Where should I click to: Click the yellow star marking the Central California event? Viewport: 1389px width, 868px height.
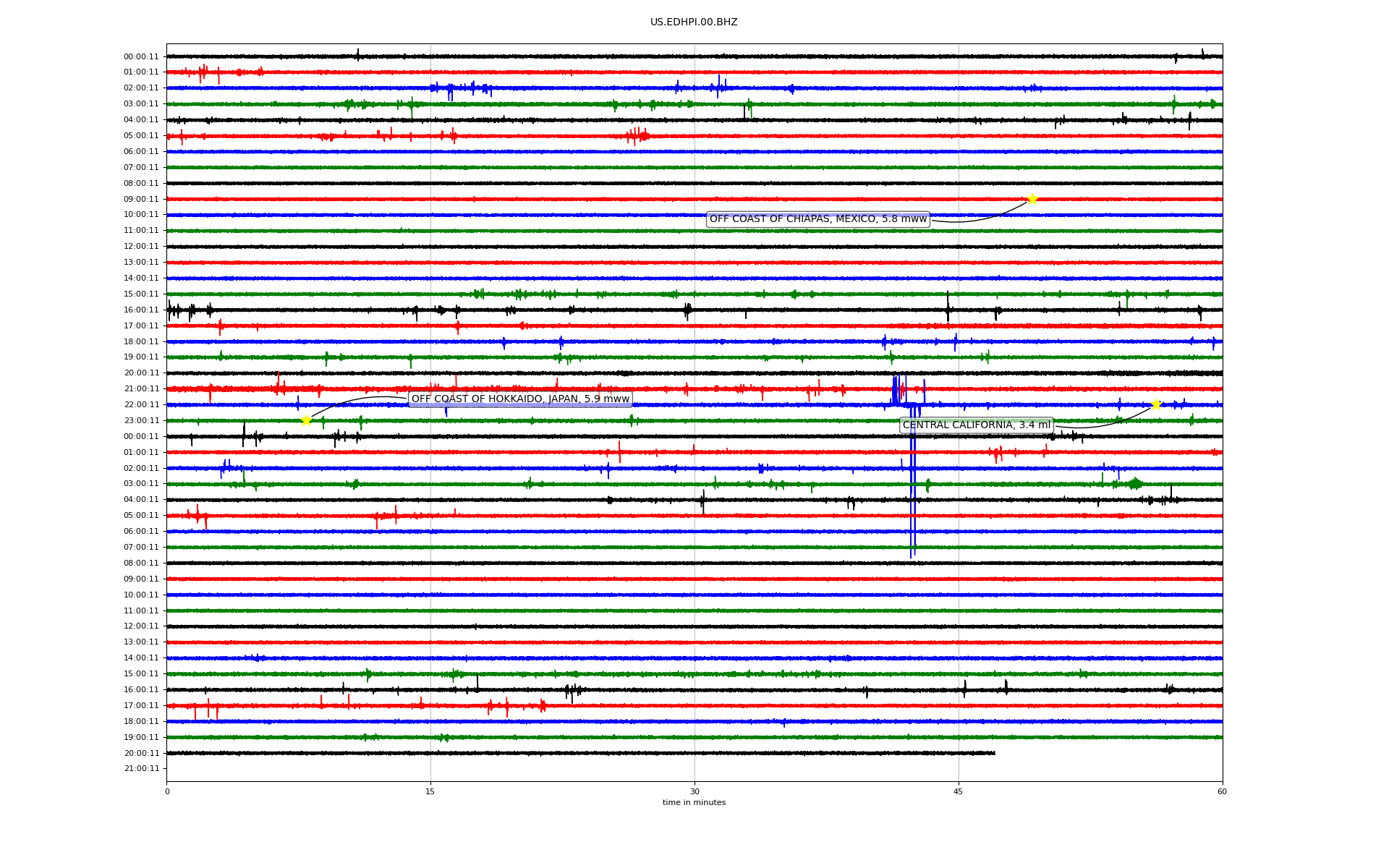click(x=1156, y=404)
